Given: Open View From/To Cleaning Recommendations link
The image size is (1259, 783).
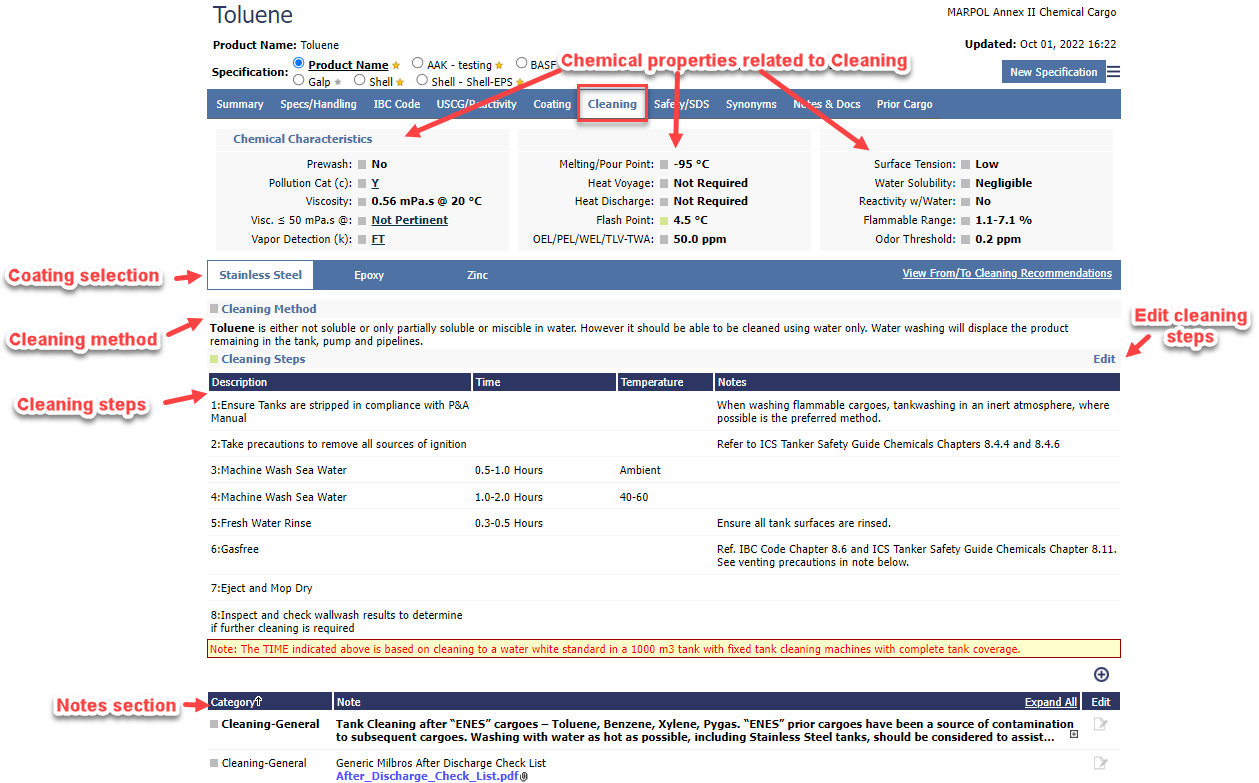Looking at the screenshot, I should pyautogui.click(x=1006, y=274).
